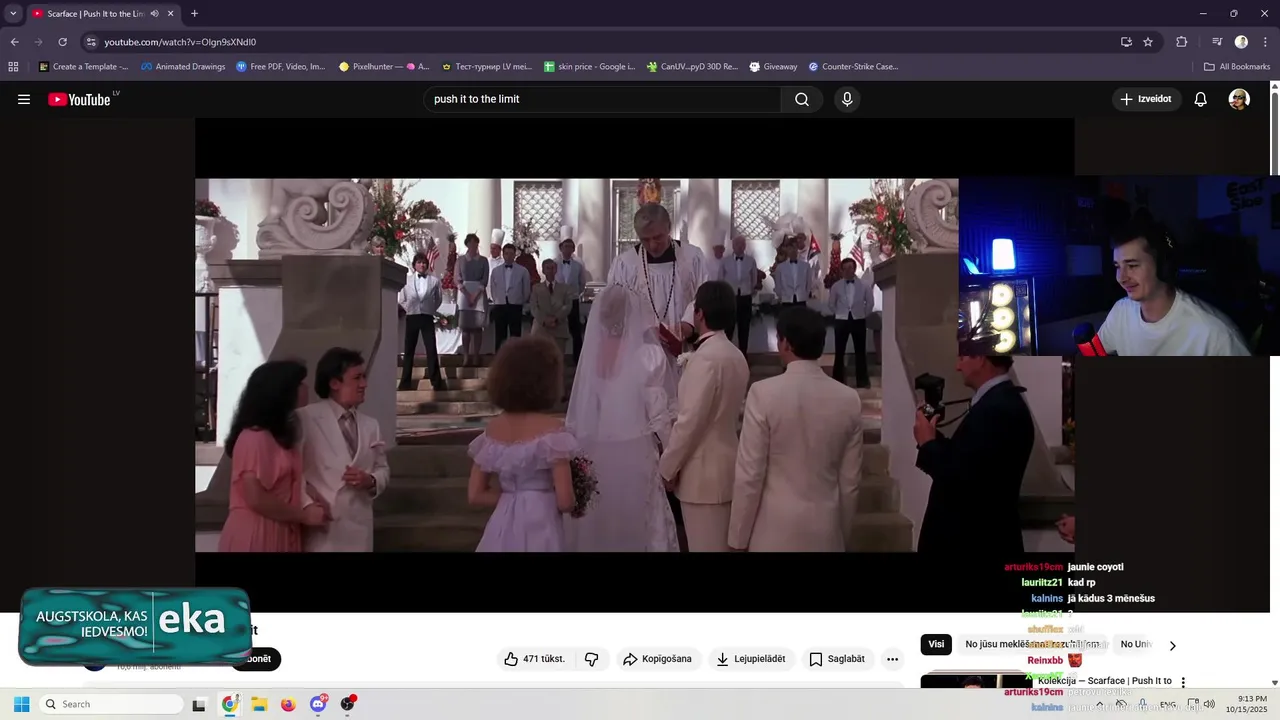Download the video via Lejupielādēt
The width and height of the screenshot is (1280, 720).
pos(751,659)
